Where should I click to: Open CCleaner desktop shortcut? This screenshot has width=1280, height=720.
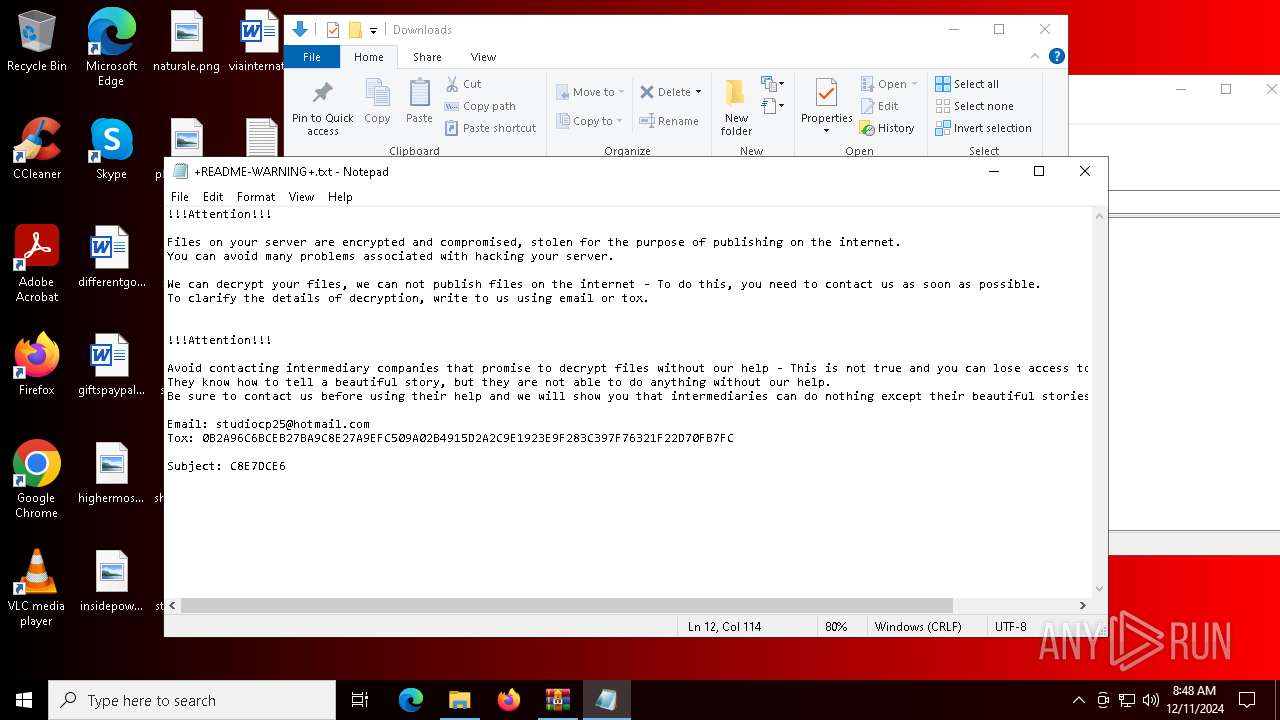(x=37, y=149)
